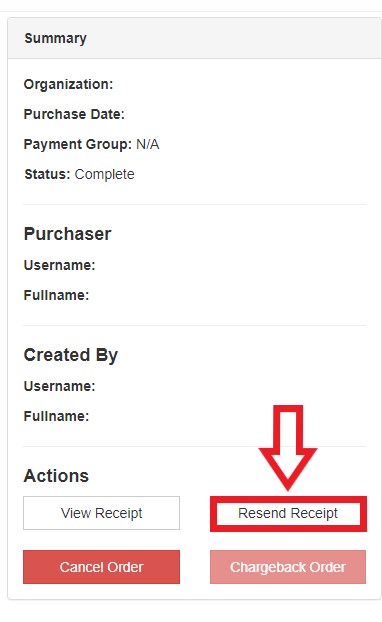Click the red arrow annotation
382x622 pixels.
[288, 448]
